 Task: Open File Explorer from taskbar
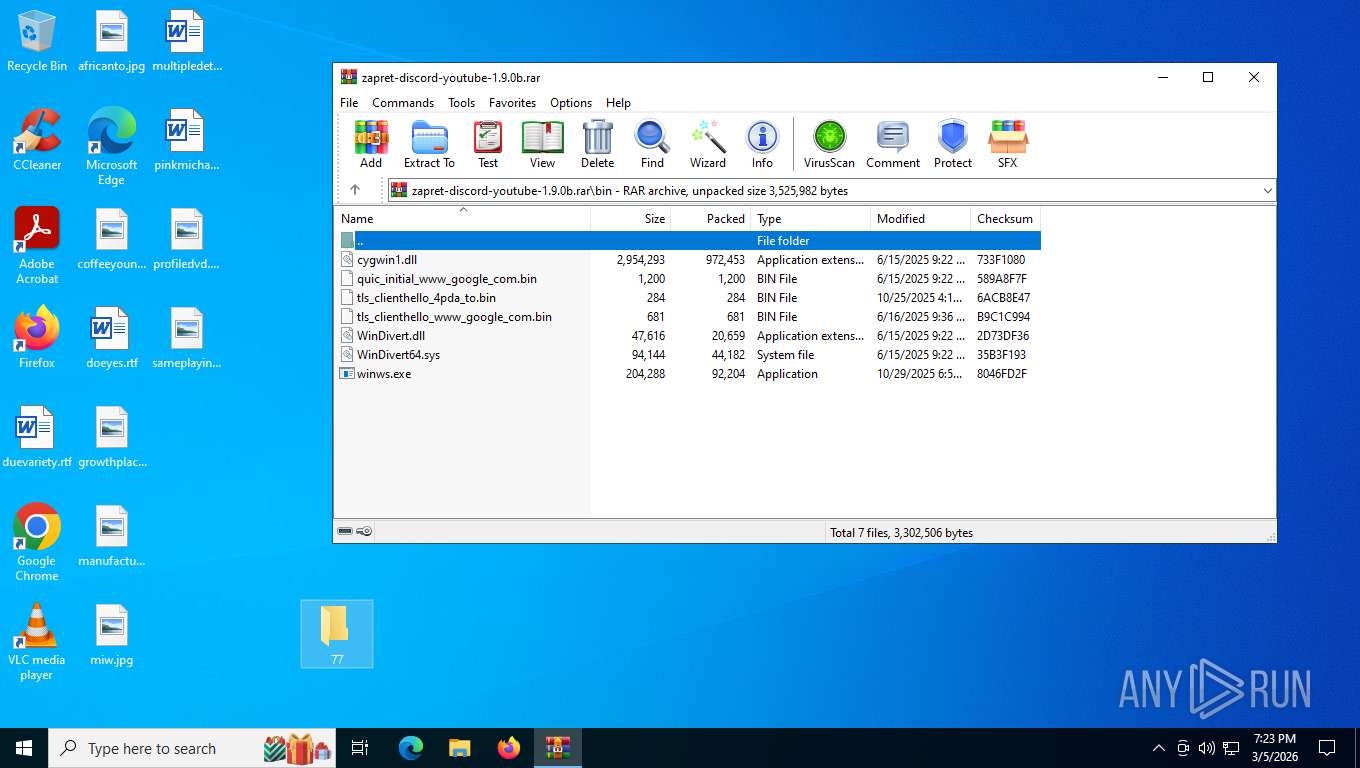click(x=460, y=748)
